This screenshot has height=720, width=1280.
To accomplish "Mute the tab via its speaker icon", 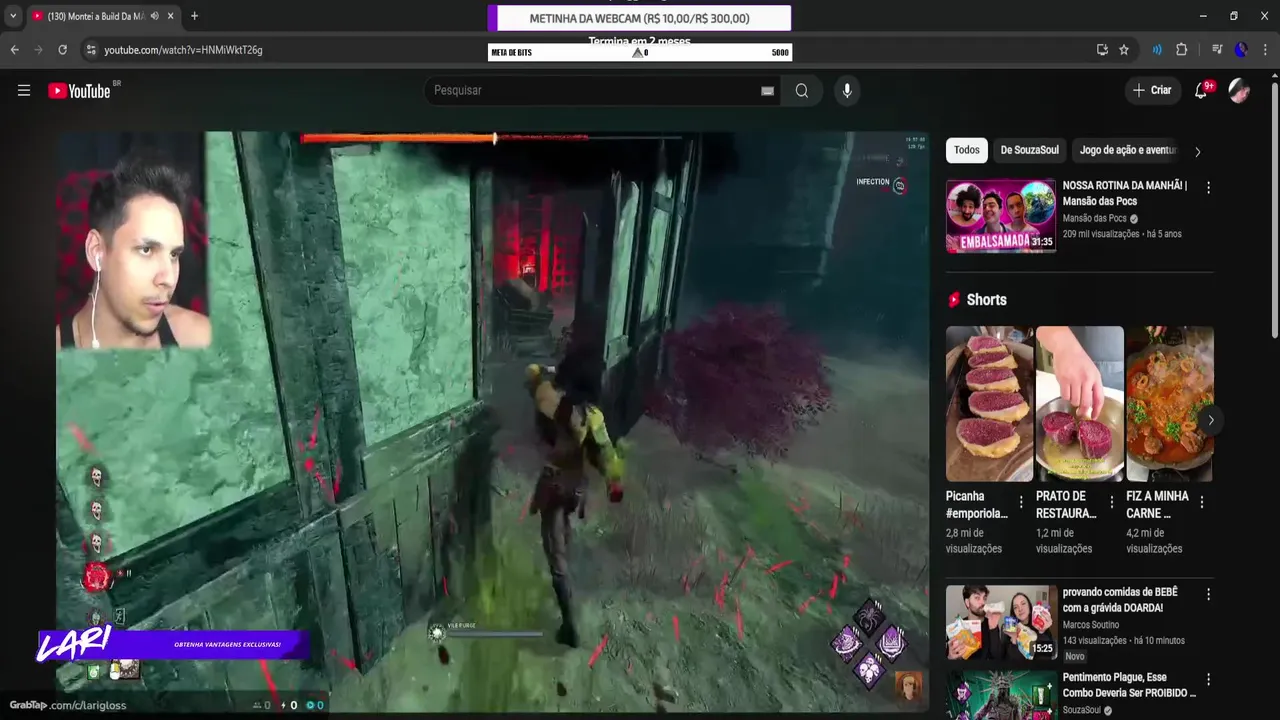I will (154, 16).
